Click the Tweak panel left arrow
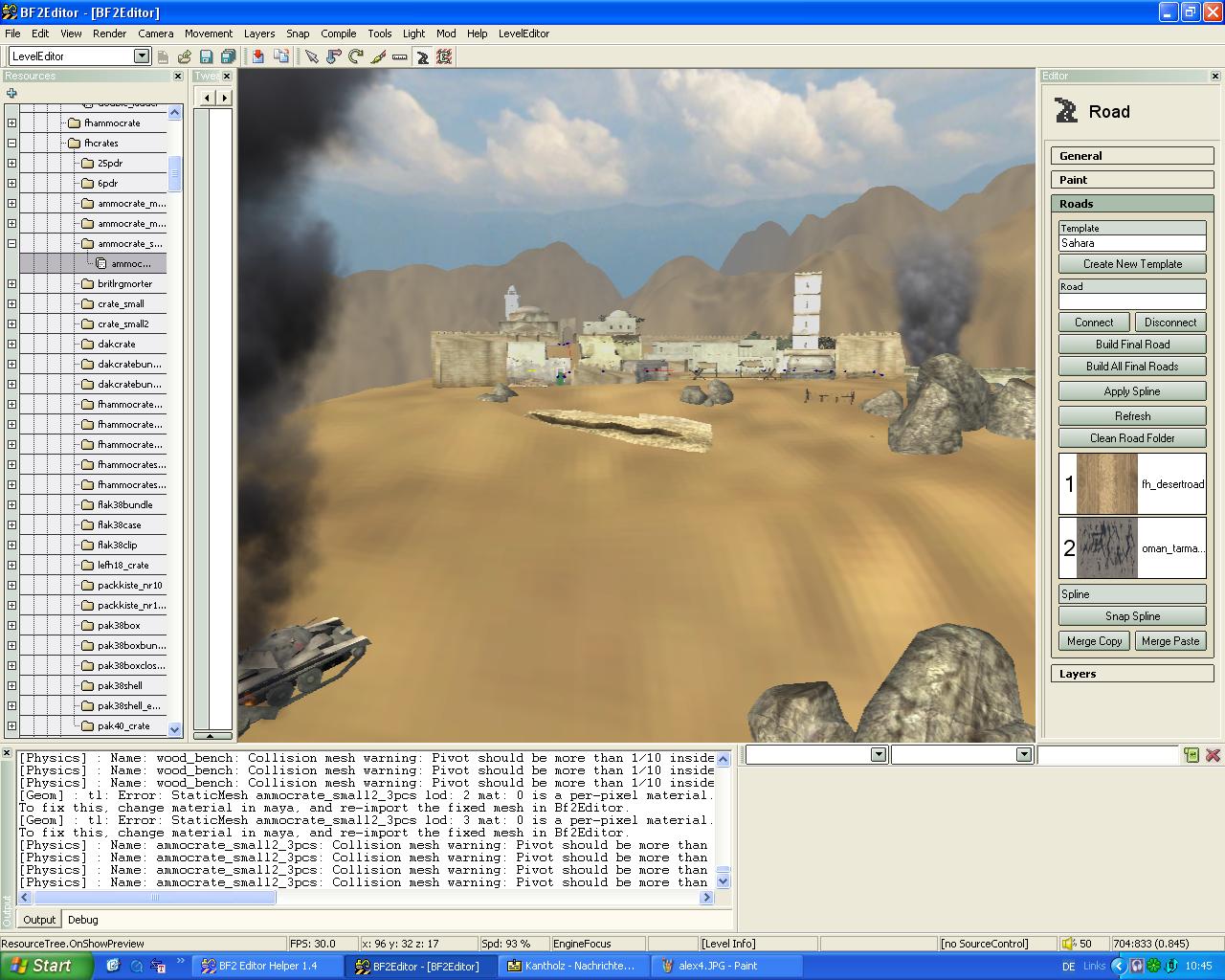 click(x=207, y=97)
